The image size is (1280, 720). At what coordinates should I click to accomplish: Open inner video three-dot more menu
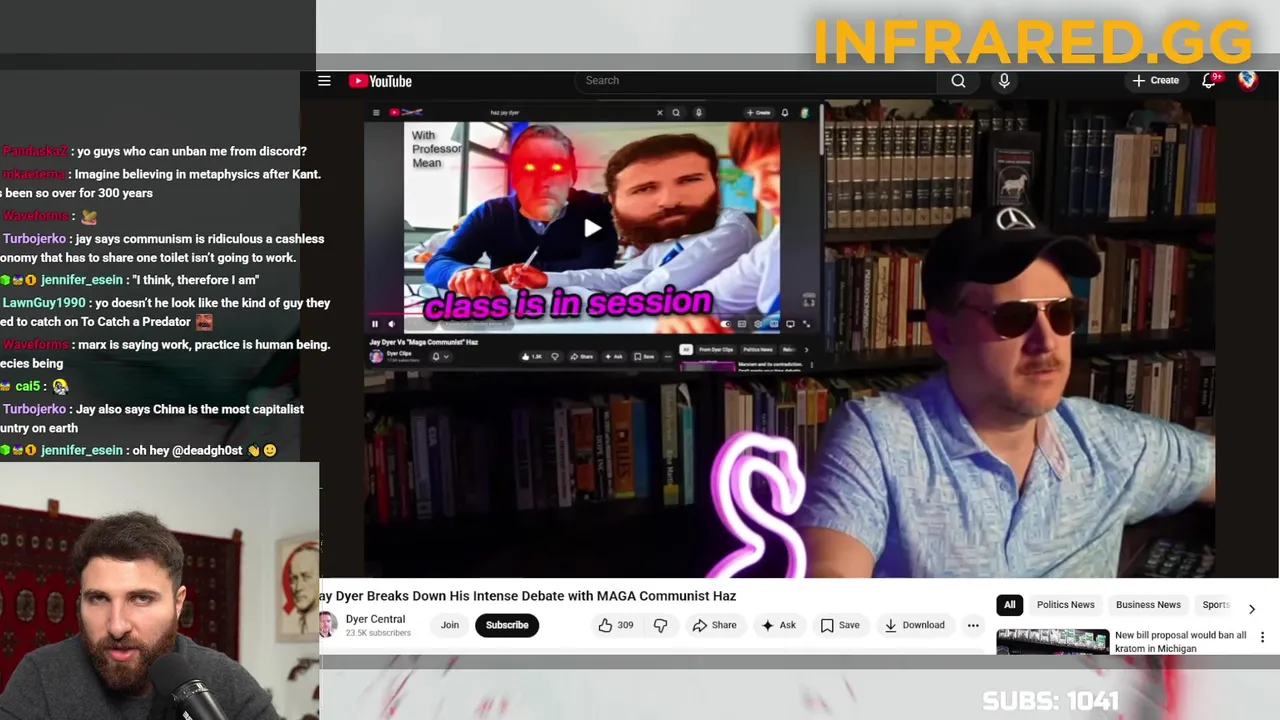[668, 356]
